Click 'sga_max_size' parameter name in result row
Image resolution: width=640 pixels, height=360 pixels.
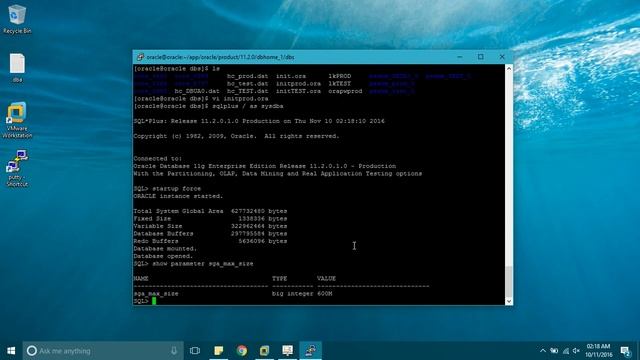pyautogui.click(x=156, y=293)
